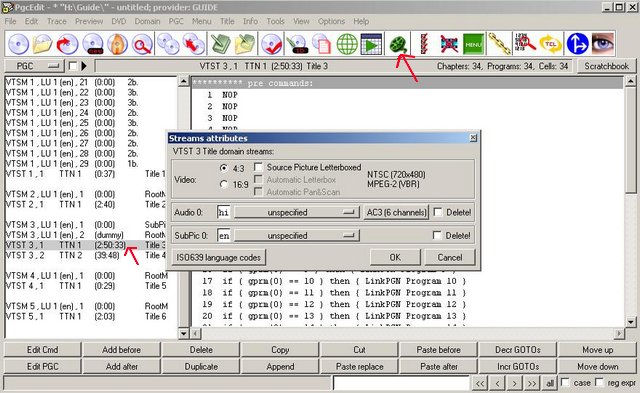This screenshot has width=640, height=393.
Task: Click the disc icon labeled new
Action: 93,44
